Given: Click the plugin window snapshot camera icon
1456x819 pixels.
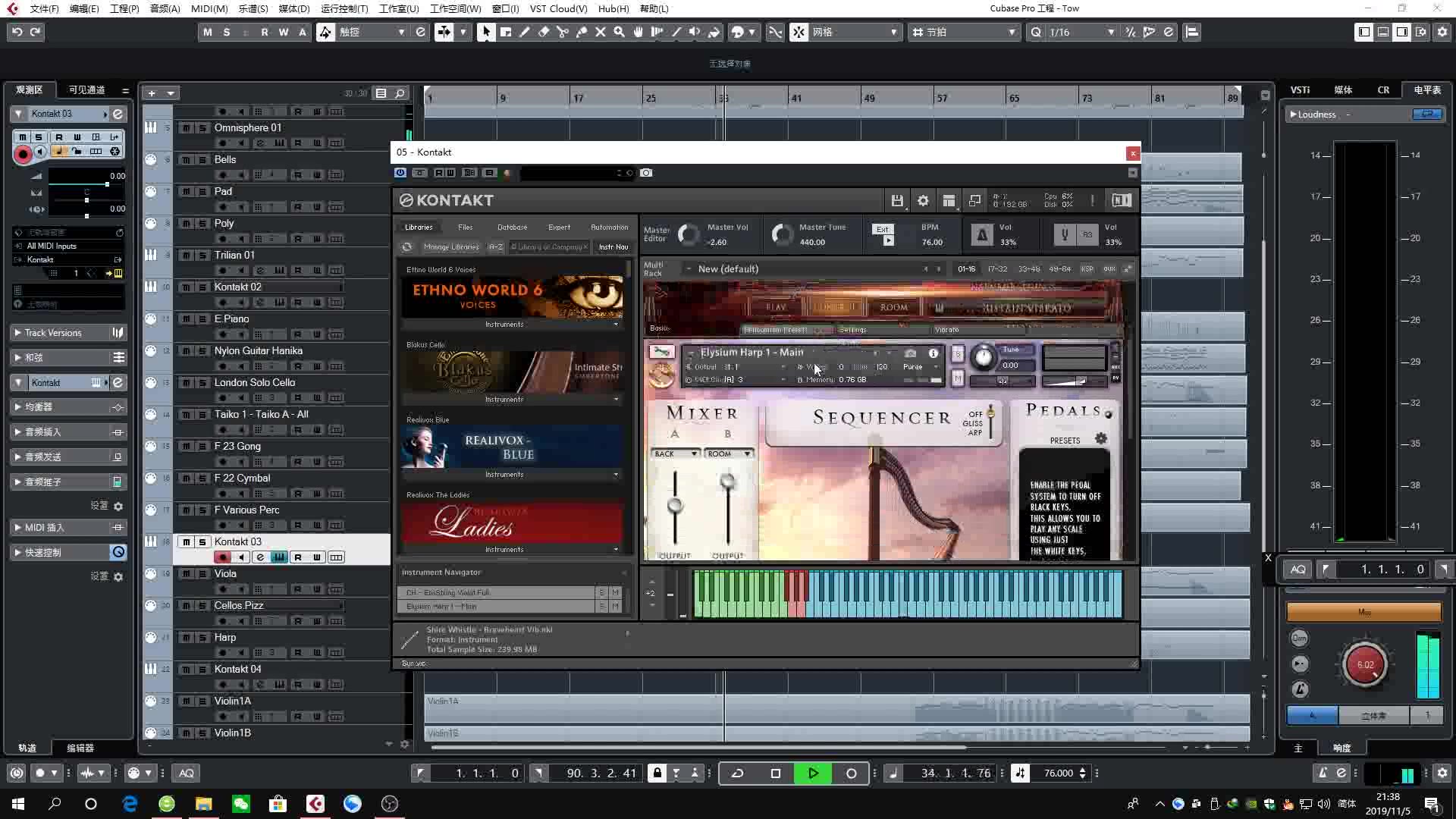Looking at the screenshot, I should 646,173.
